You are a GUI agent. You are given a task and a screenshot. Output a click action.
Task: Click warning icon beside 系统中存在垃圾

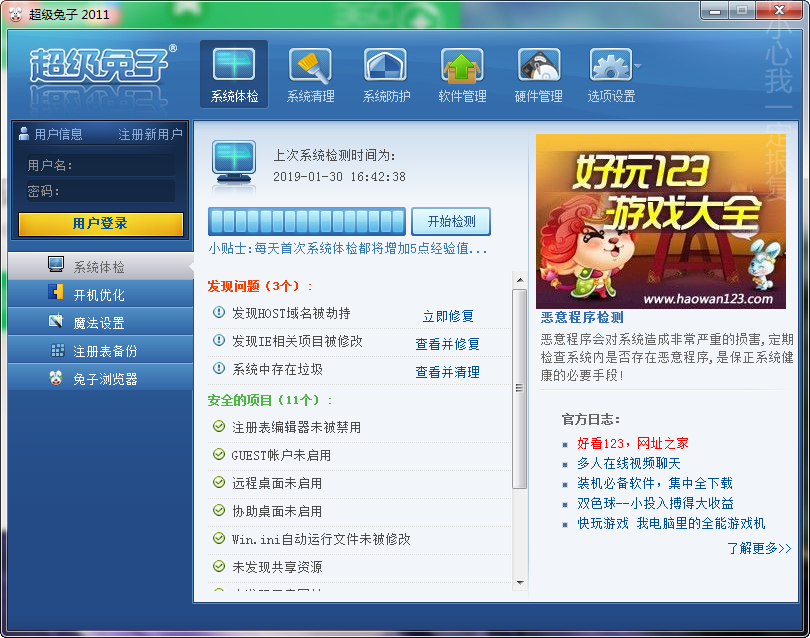tap(219, 368)
